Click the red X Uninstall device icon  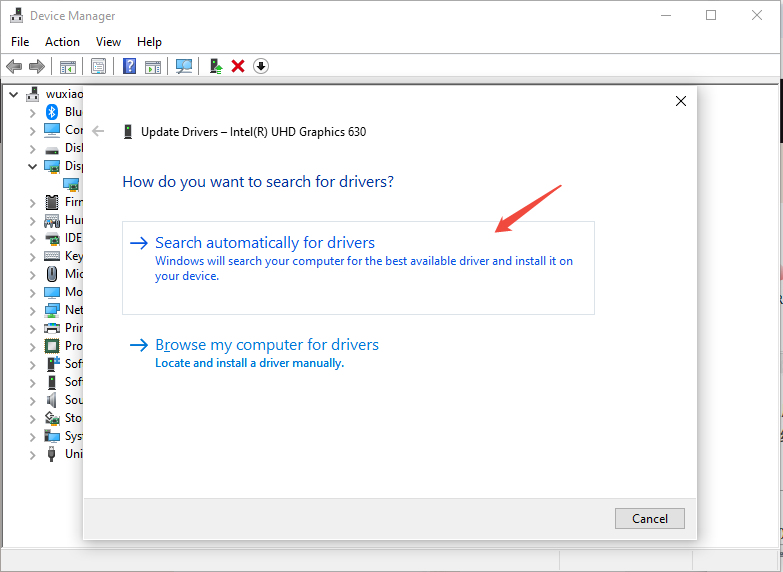point(238,66)
